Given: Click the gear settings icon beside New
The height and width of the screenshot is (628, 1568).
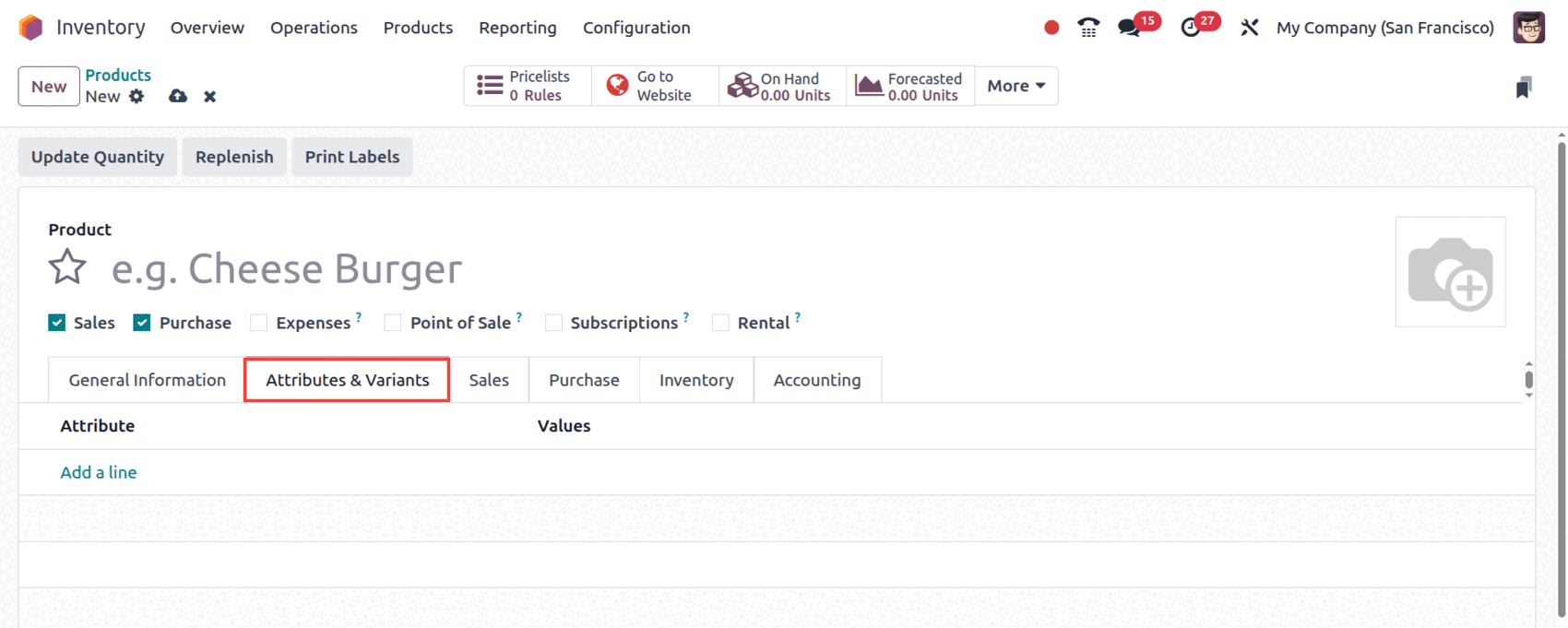Looking at the screenshot, I should pos(137,96).
